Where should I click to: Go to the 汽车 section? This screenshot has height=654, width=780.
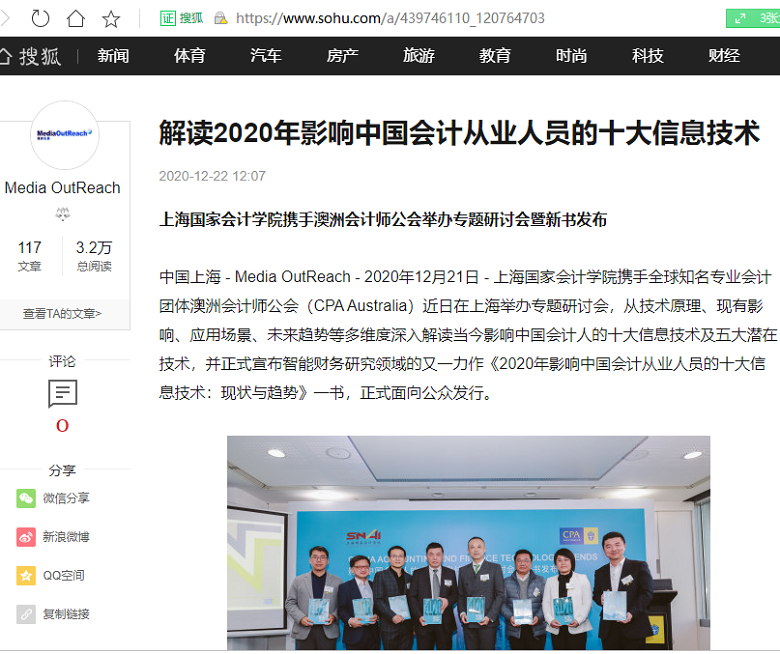click(x=266, y=56)
